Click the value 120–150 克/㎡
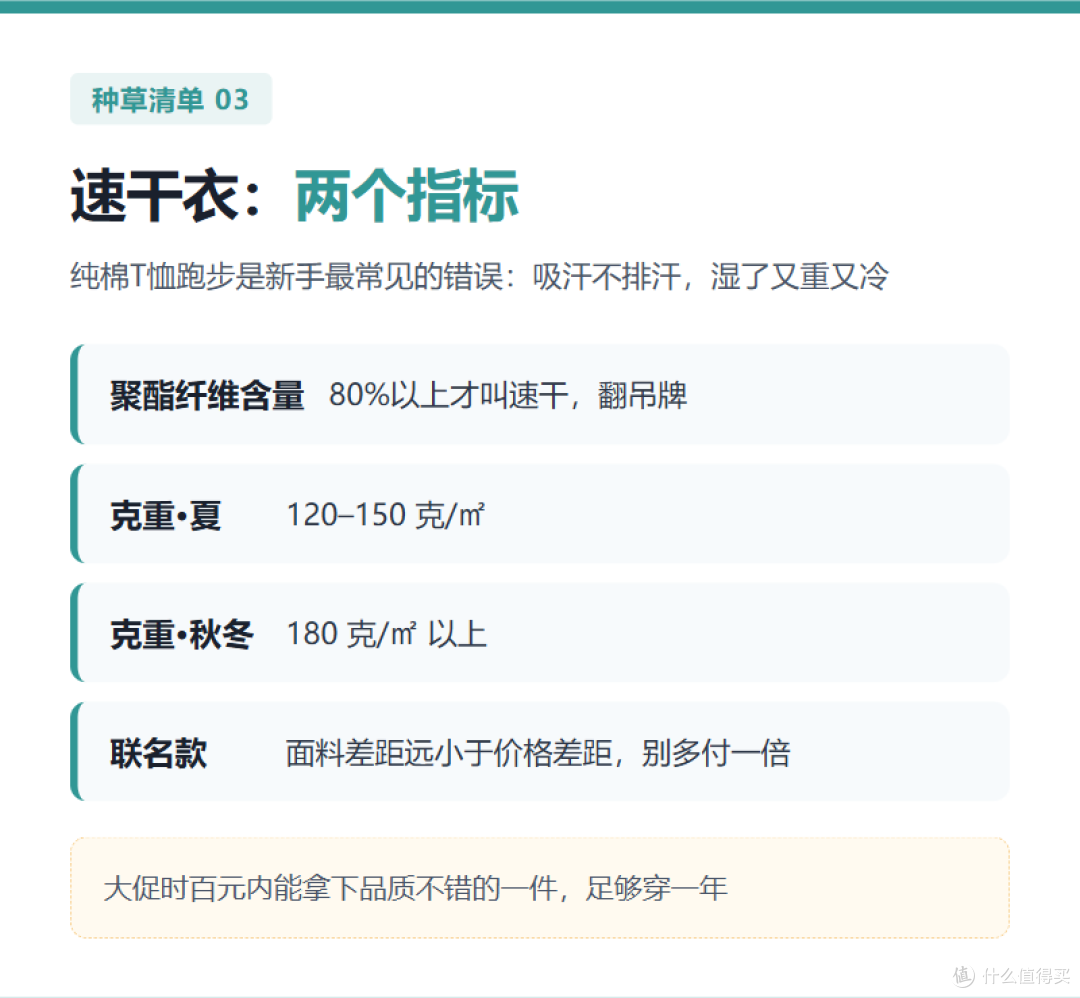The height and width of the screenshot is (998, 1080). coord(386,515)
